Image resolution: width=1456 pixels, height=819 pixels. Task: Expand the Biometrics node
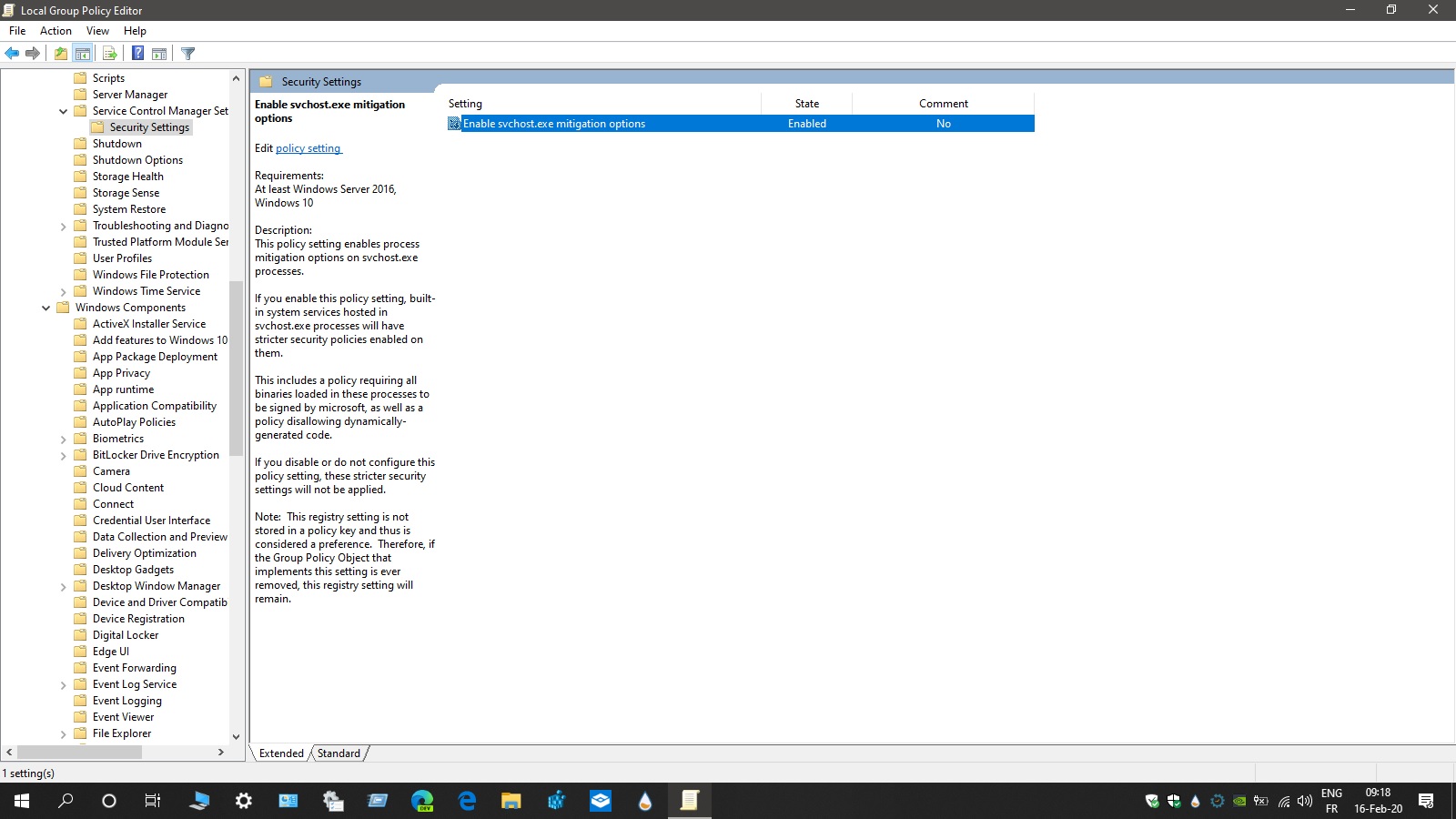coord(63,439)
